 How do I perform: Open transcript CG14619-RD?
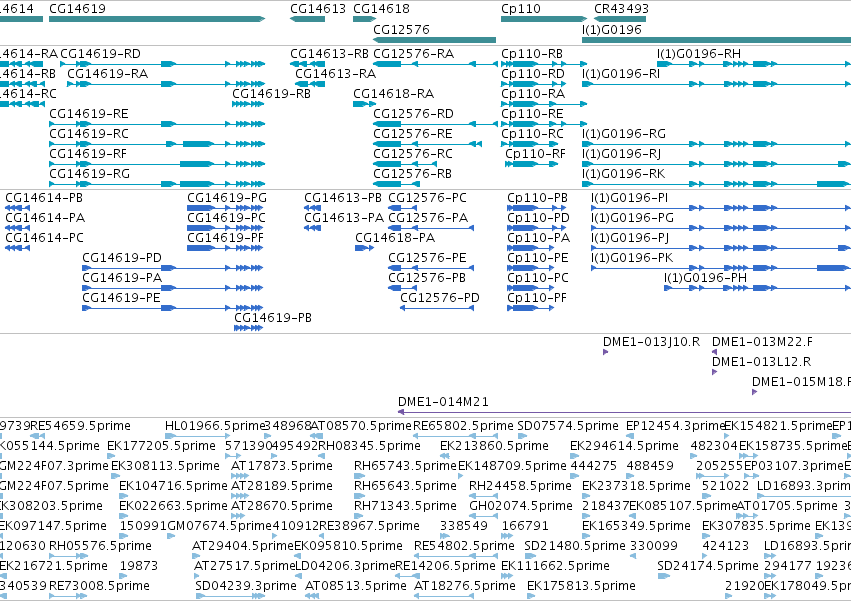click(163, 64)
